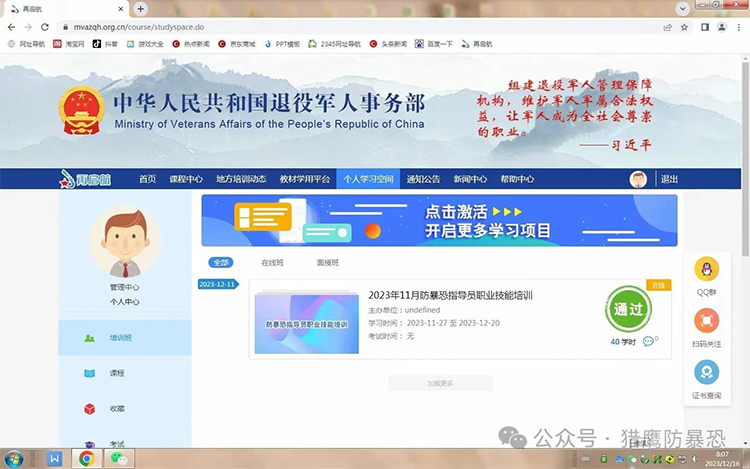The image size is (750, 469).
Task: Open the Windows Start button
Action: 13,459
